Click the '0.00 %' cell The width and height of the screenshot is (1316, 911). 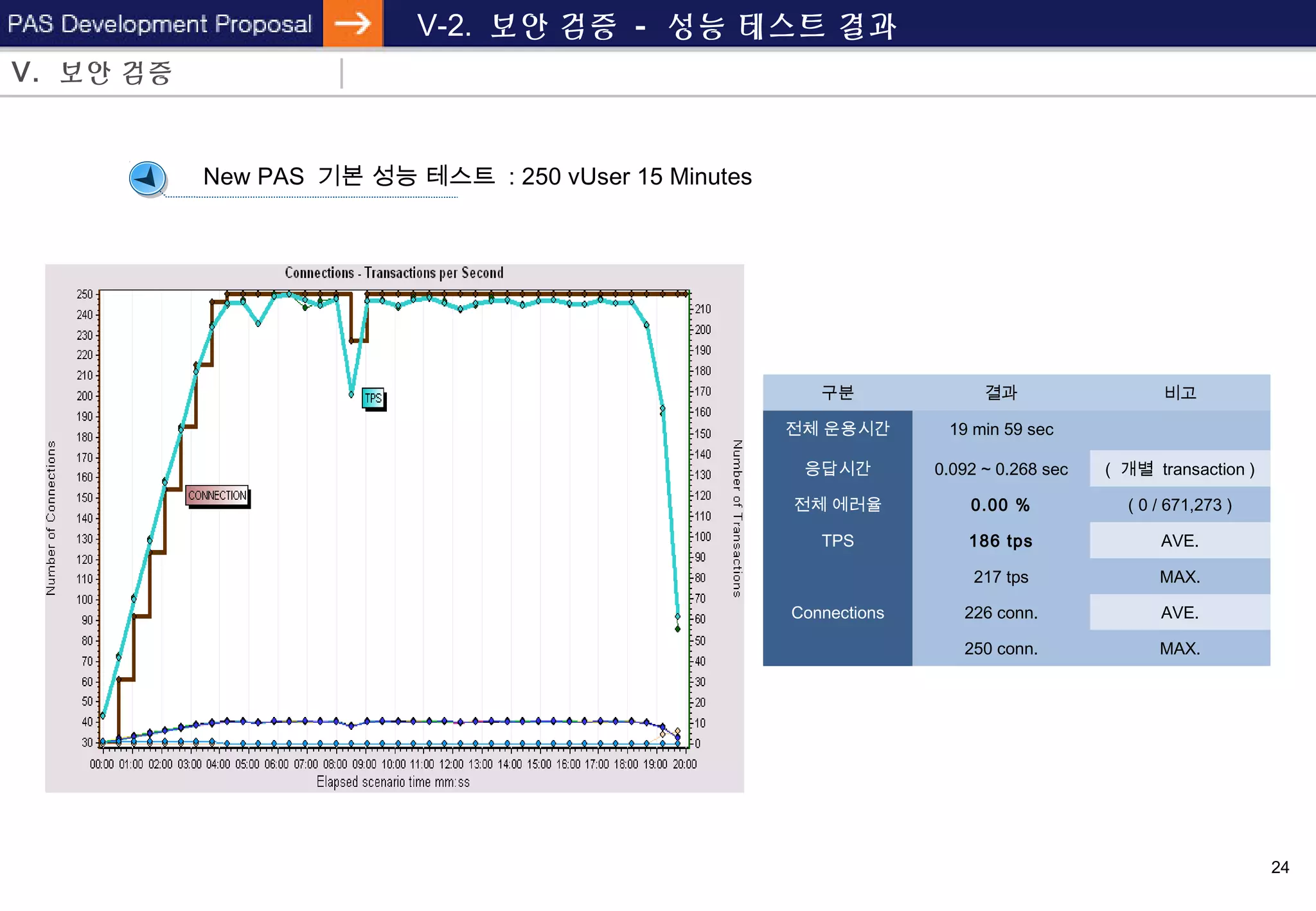pyautogui.click(x=1000, y=505)
